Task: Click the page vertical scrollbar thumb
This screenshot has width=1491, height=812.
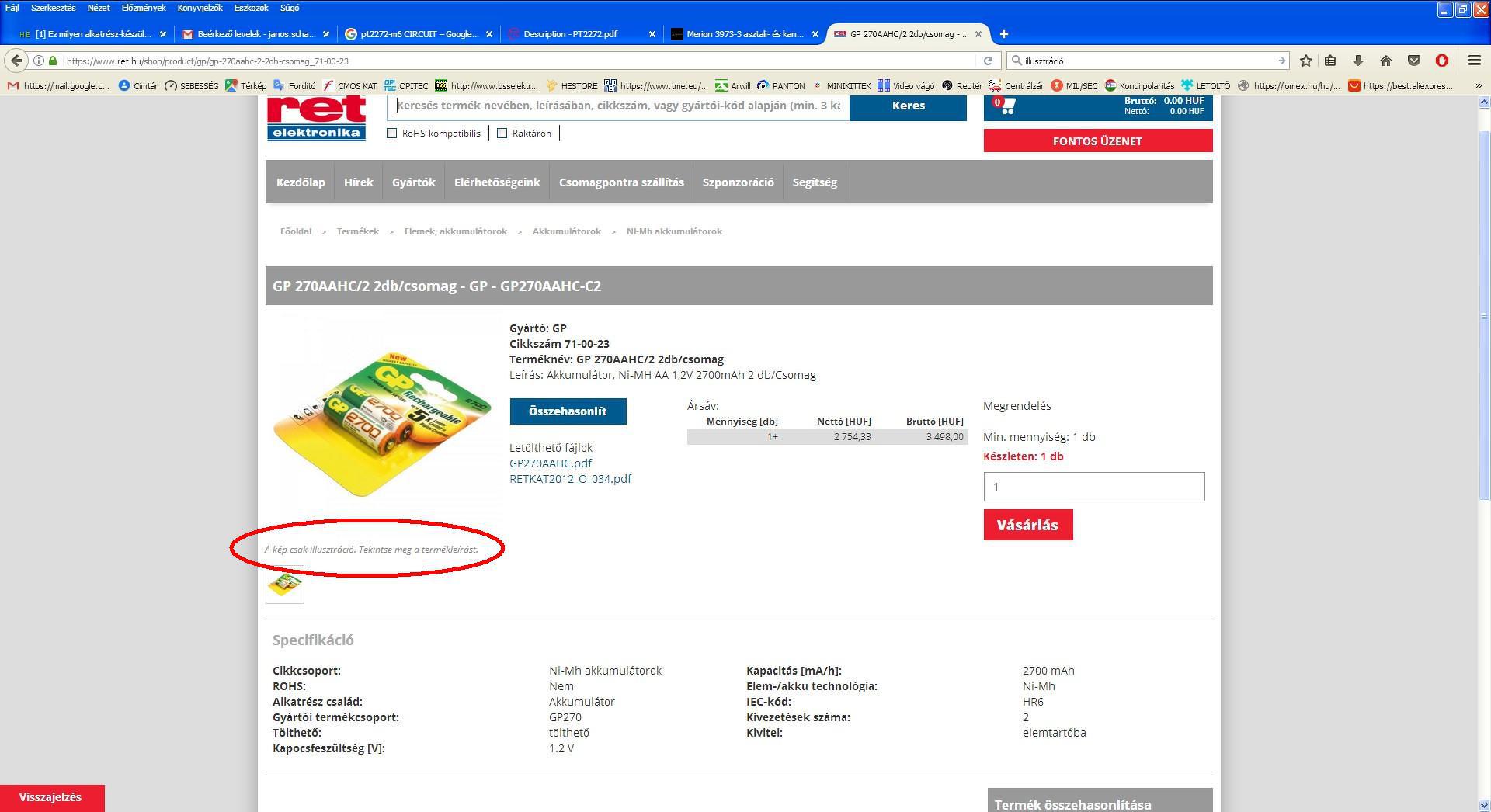Action: coord(1484,314)
